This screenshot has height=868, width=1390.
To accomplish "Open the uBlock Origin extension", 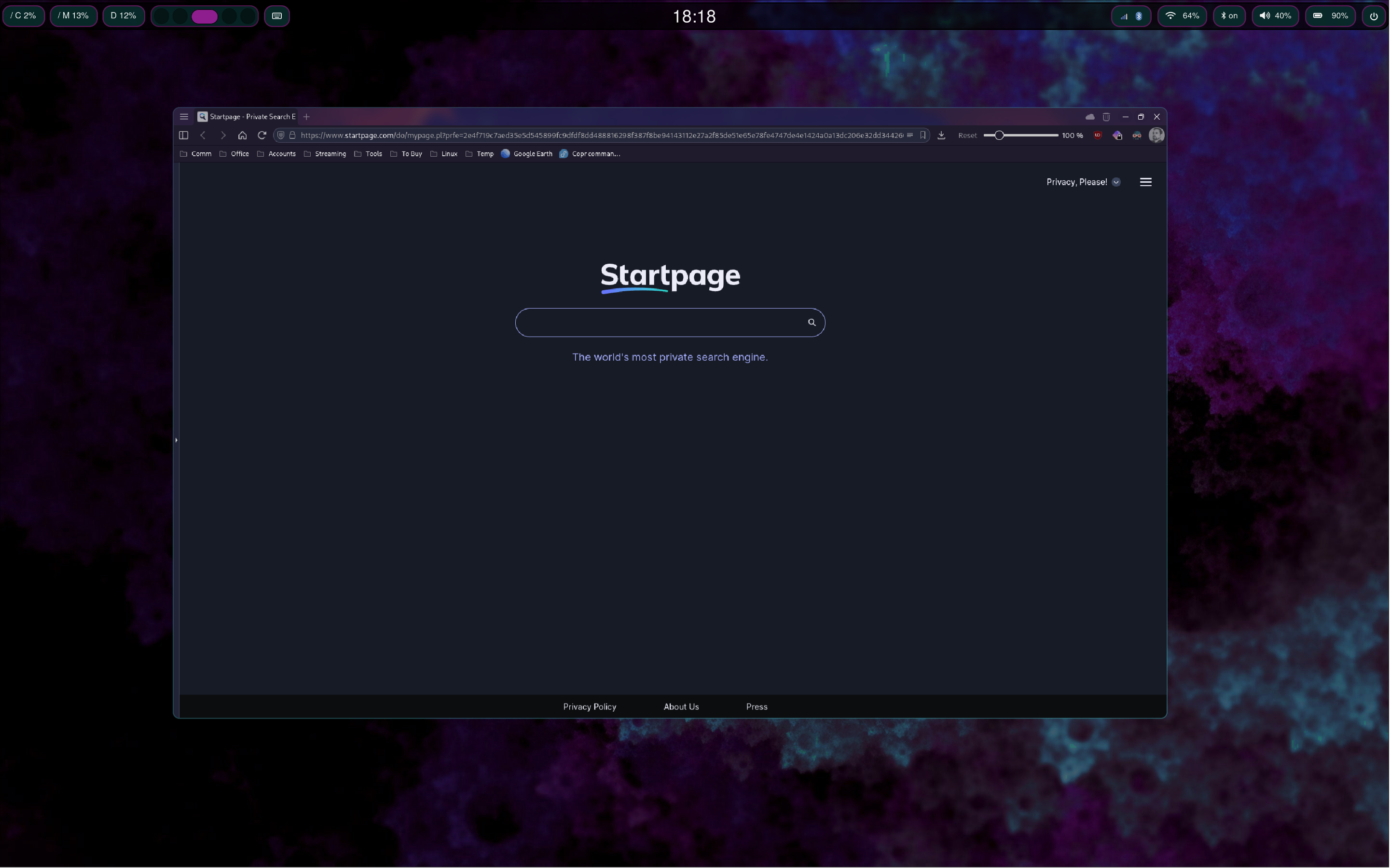I will [x=1098, y=136].
